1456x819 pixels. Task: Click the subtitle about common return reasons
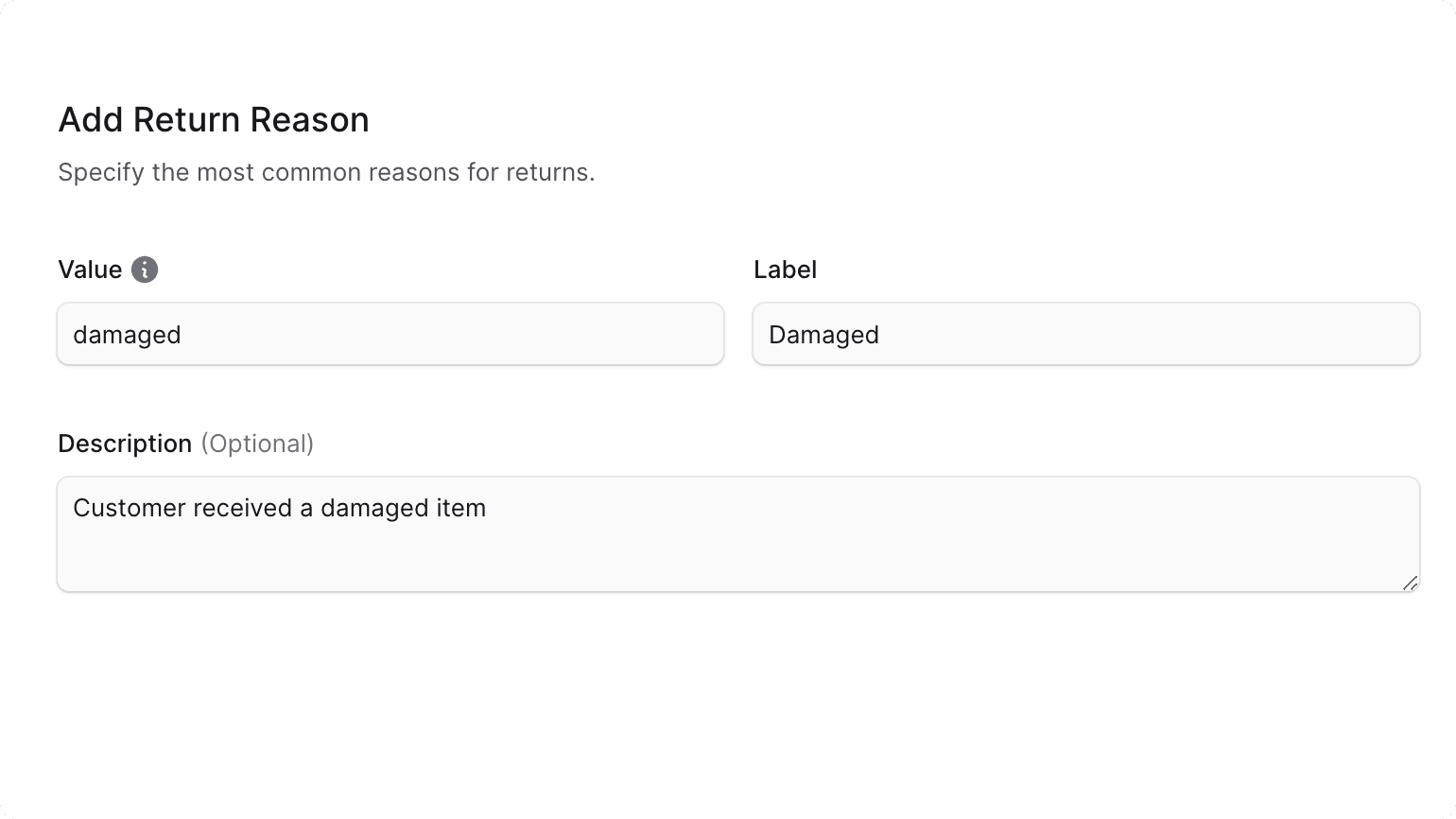(326, 172)
